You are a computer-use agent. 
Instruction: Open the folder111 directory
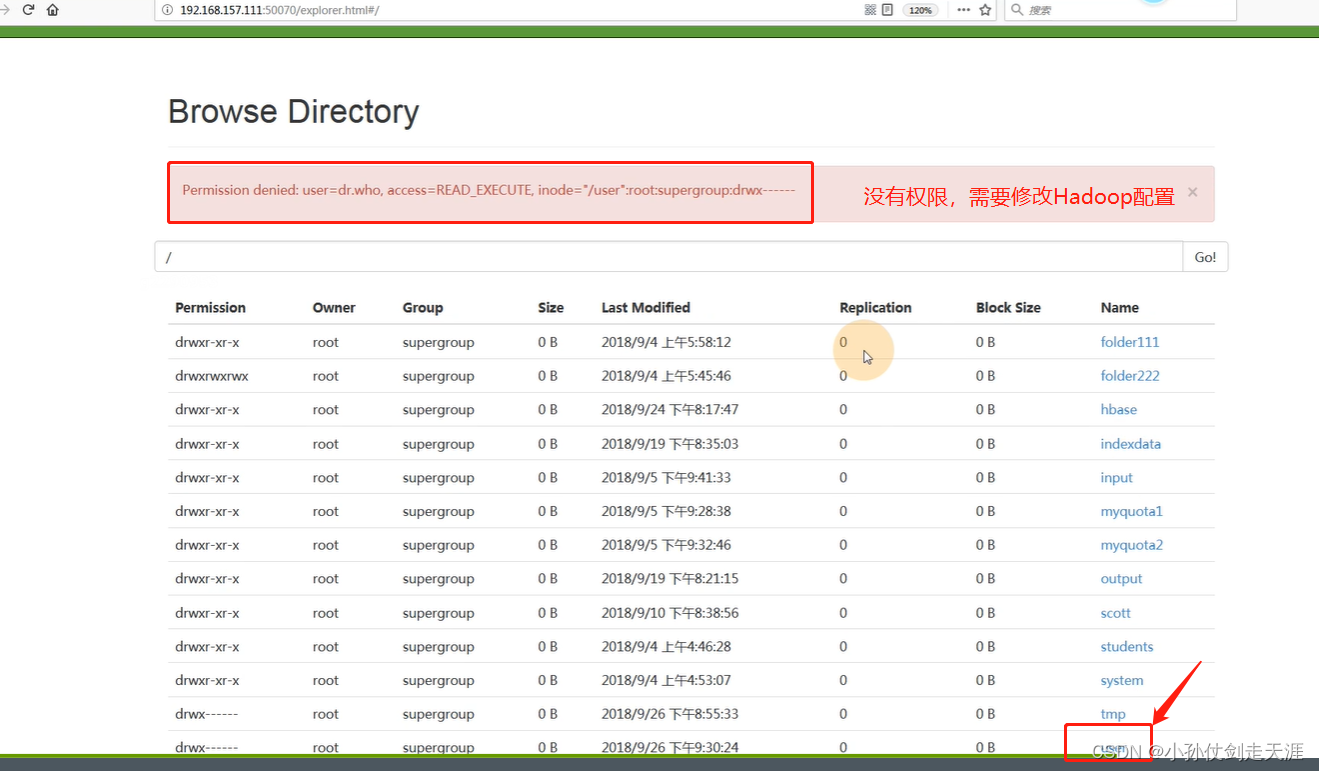tap(1130, 342)
